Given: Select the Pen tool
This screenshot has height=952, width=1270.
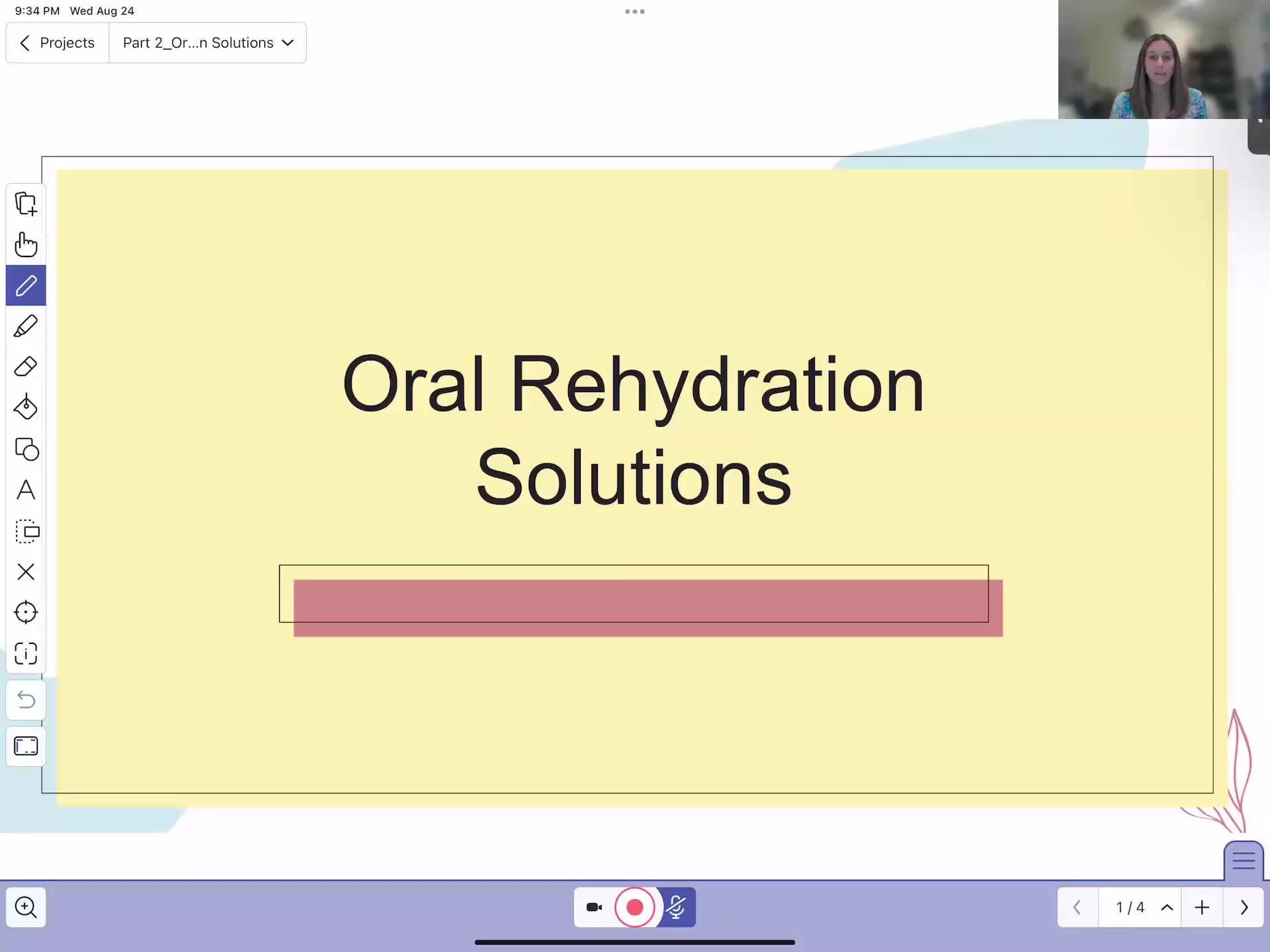Looking at the screenshot, I should (x=26, y=286).
